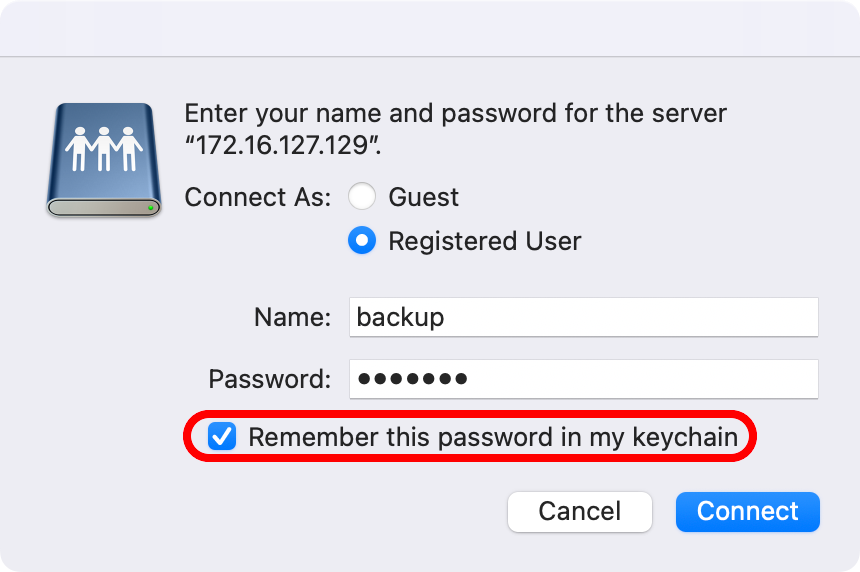Click the "Connect As:" label
This screenshot has height=572, width=860.
tap(257, 197)
